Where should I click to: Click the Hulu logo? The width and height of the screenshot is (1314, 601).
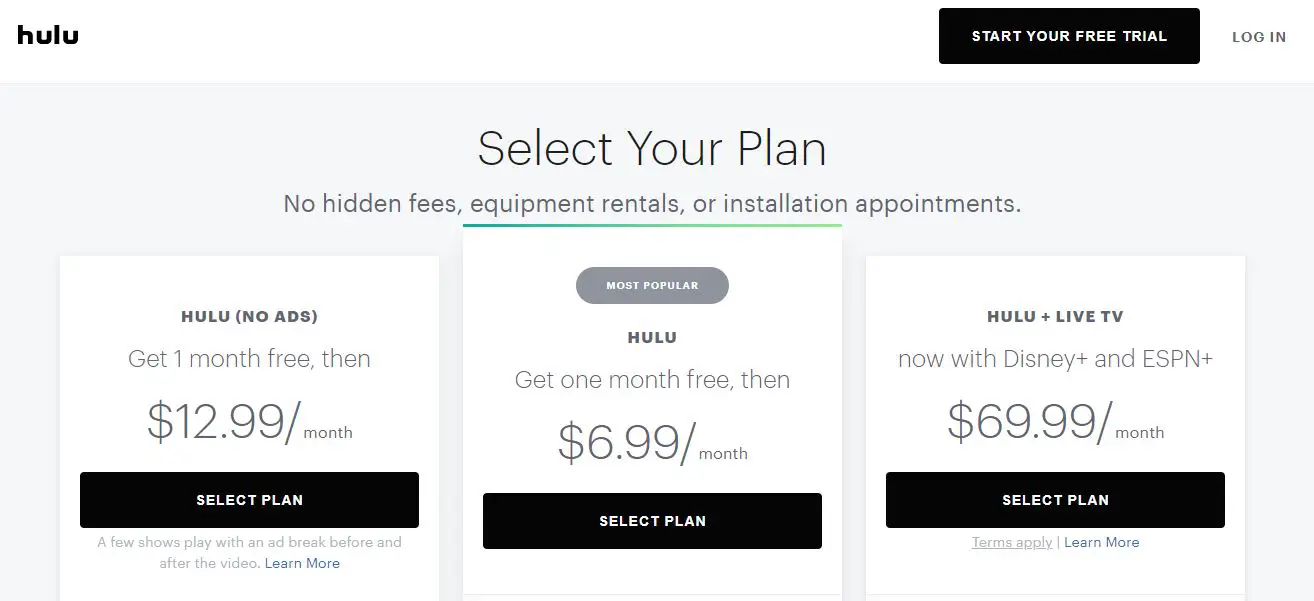tap(47, 34)
